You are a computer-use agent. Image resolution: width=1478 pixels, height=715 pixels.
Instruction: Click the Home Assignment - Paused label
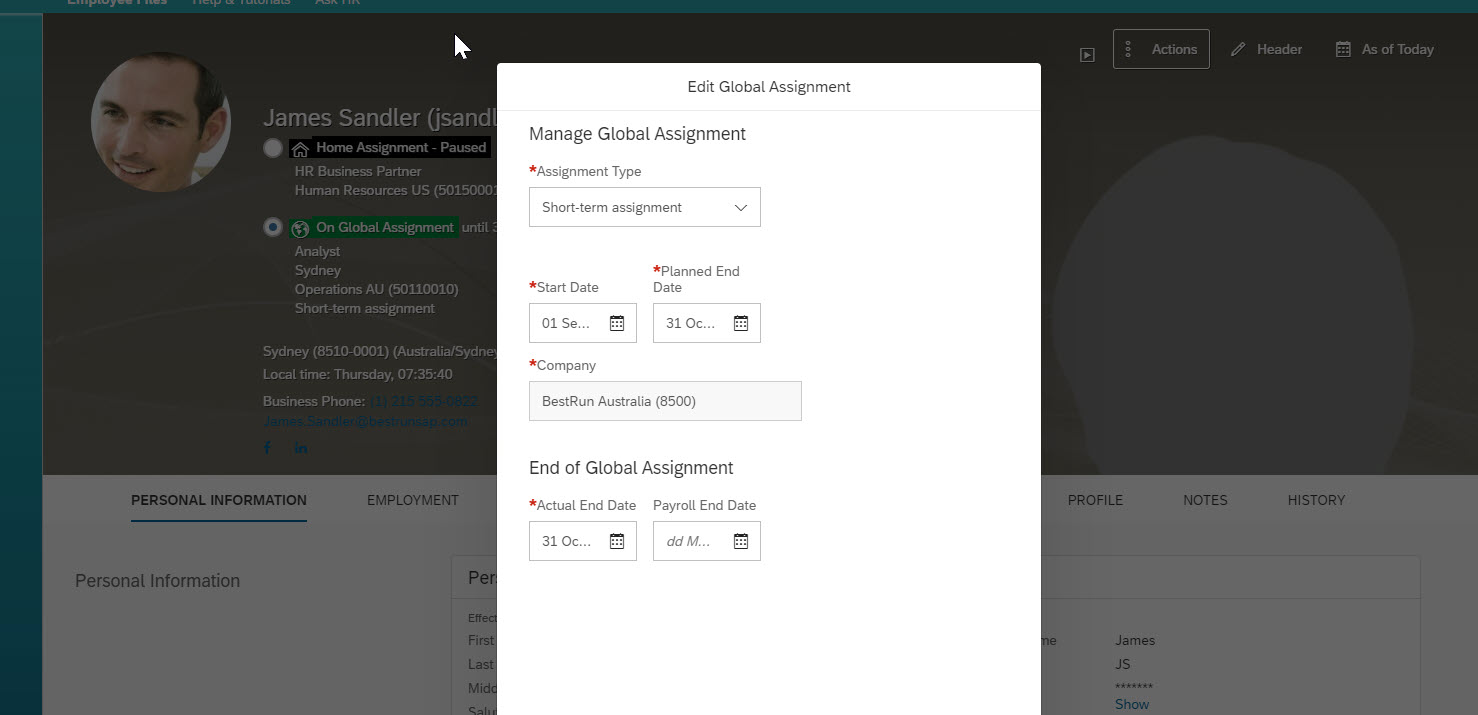(401, 147)
